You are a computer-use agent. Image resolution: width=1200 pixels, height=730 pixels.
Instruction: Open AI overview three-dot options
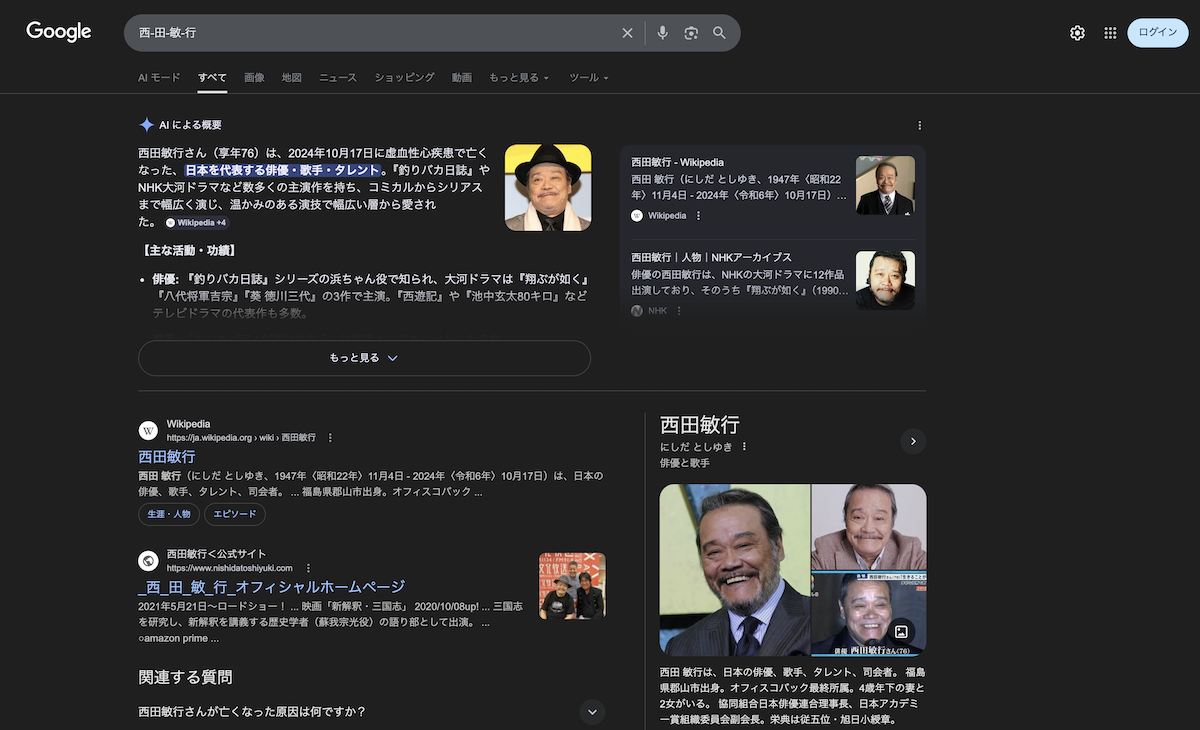coord(919,126)
